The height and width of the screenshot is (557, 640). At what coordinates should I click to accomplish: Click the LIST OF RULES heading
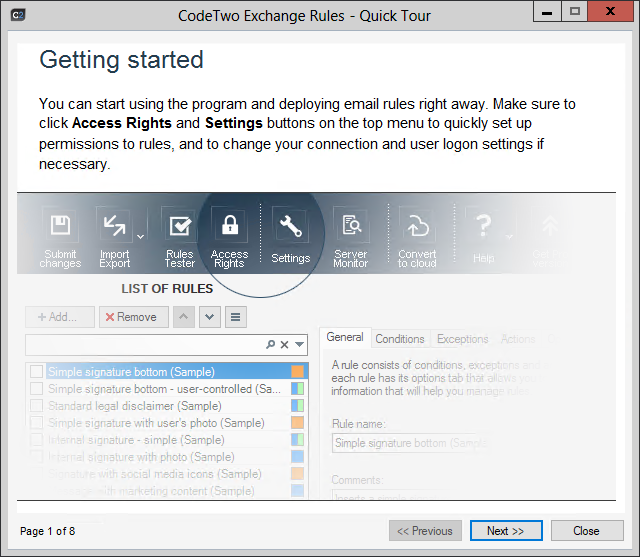(x=167, y=288)
